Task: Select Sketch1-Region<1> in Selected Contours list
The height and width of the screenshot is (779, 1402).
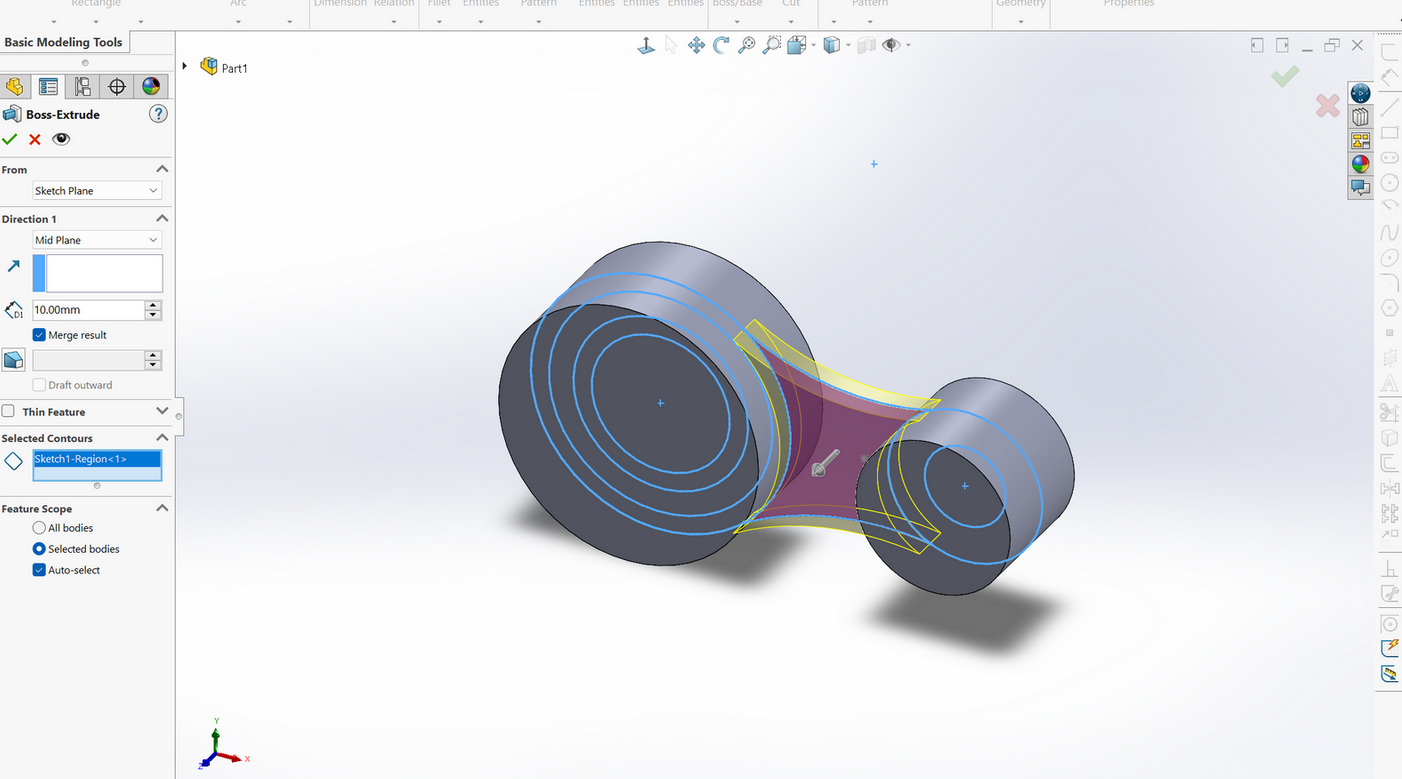Action: [96, 459]
